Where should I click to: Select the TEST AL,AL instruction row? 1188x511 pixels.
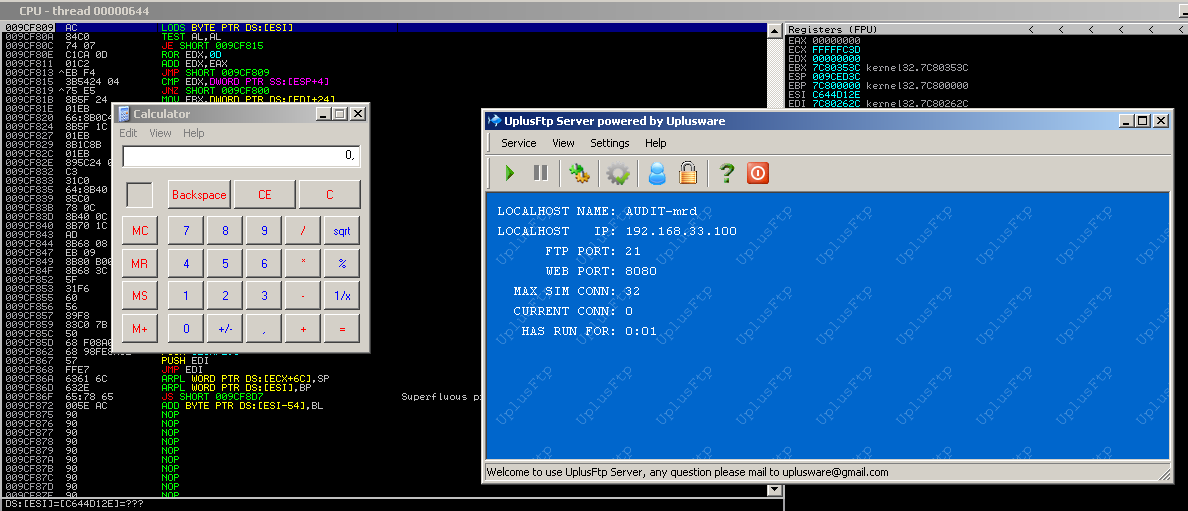coord(189,36)
